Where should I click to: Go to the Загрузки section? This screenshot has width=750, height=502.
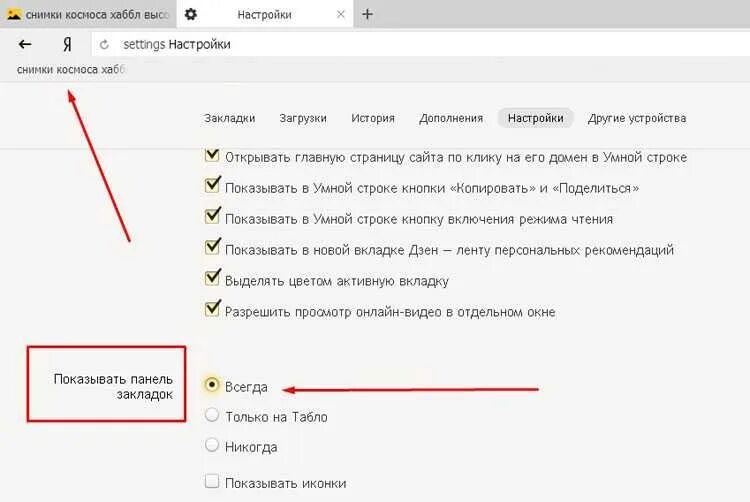point(303,118)
